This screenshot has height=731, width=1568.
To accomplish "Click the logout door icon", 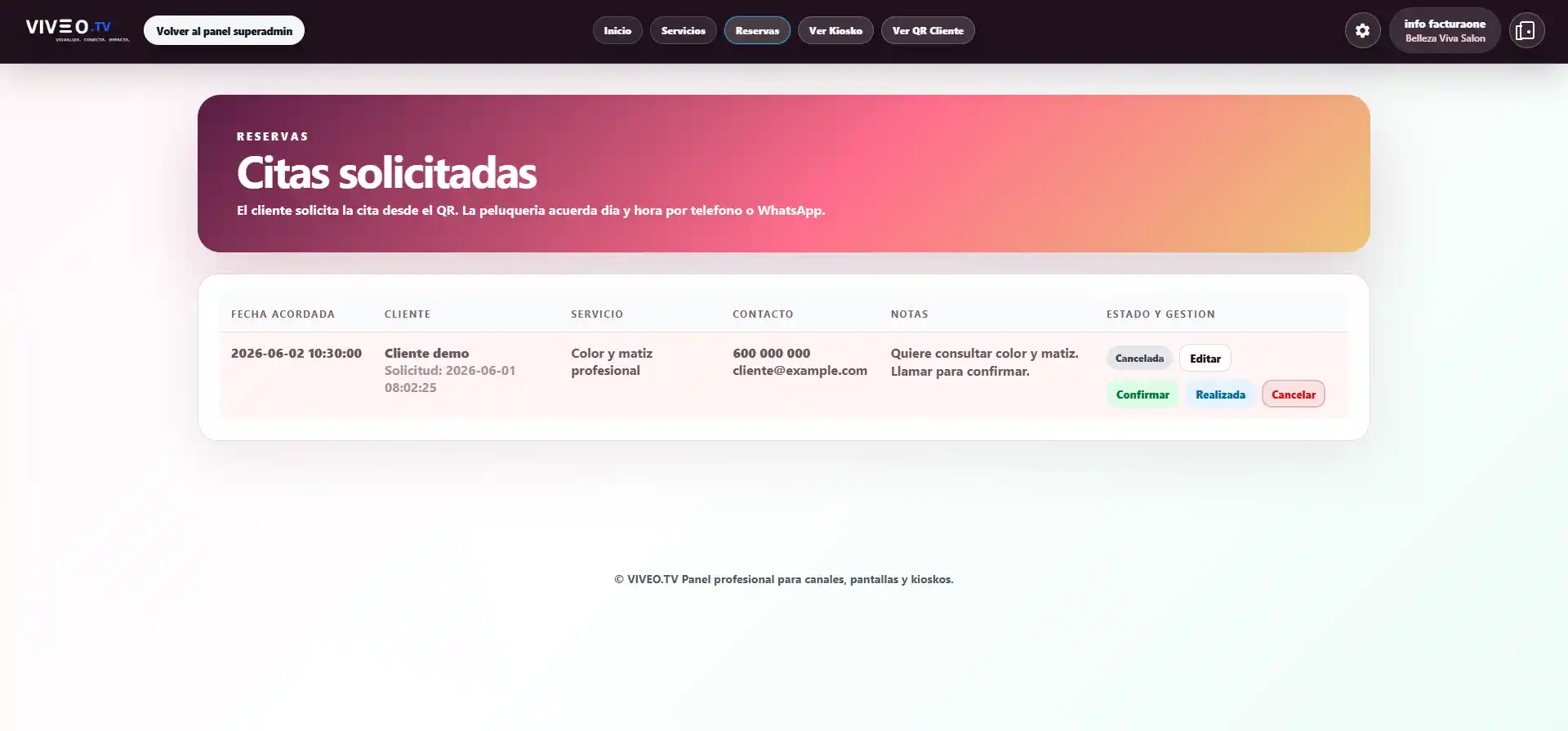I will [x=1526, y=31].
